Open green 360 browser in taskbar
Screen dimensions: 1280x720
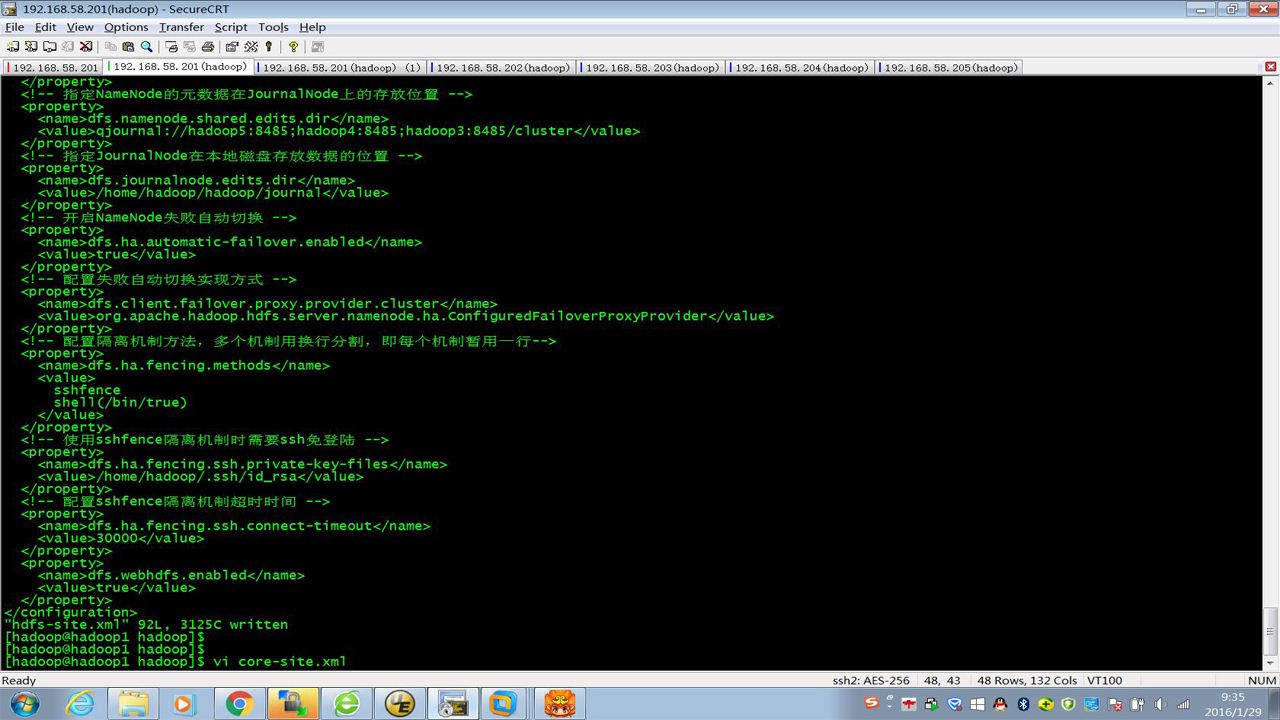pyautogui.click(x=347, y=704)
